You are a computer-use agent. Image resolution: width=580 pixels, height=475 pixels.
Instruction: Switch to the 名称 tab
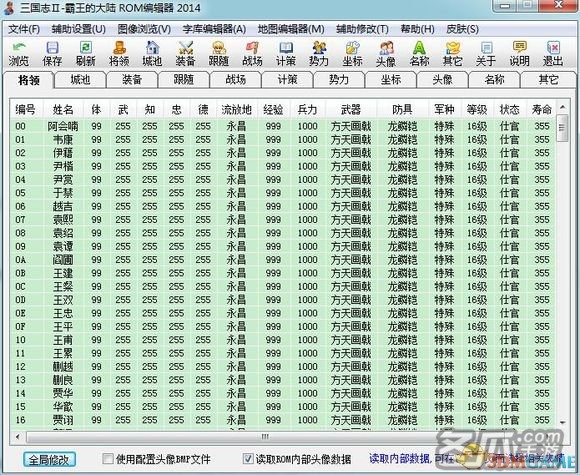(494, 80)
